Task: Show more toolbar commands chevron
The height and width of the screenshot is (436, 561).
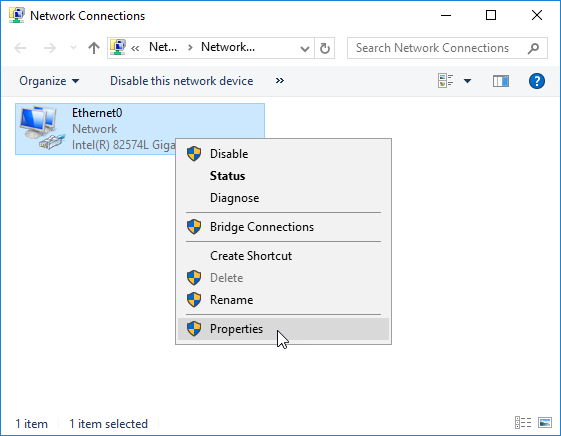Action: coord(280,81)
